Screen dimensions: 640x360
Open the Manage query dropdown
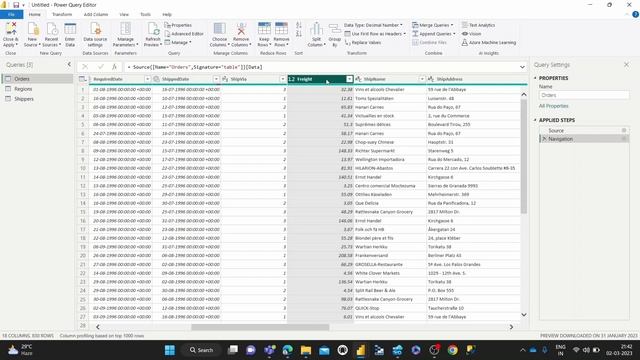(178, 42)
